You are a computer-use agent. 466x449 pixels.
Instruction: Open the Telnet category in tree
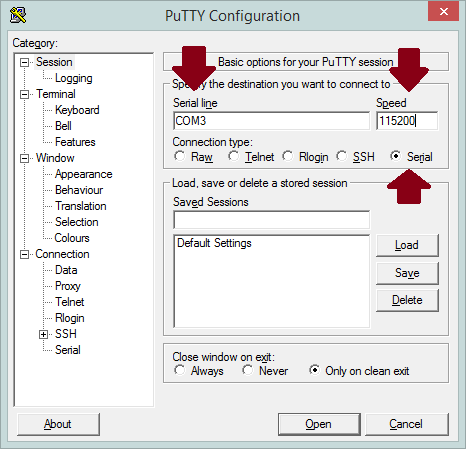click(x=69, y=302)
